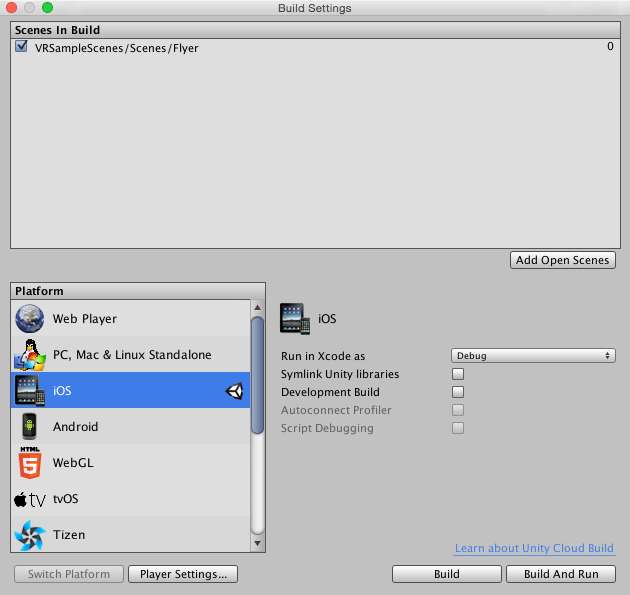Click the iOS title beside the settings icon
Viewport: 630px width, 595px height.
tap(327, 319)
